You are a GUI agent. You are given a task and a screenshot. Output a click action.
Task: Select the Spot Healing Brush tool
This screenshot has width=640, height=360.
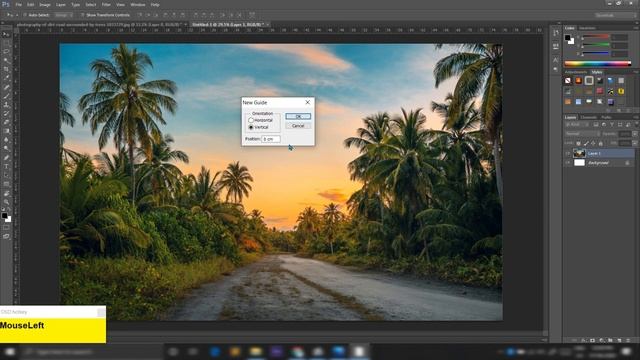click(x=6, y=87)
